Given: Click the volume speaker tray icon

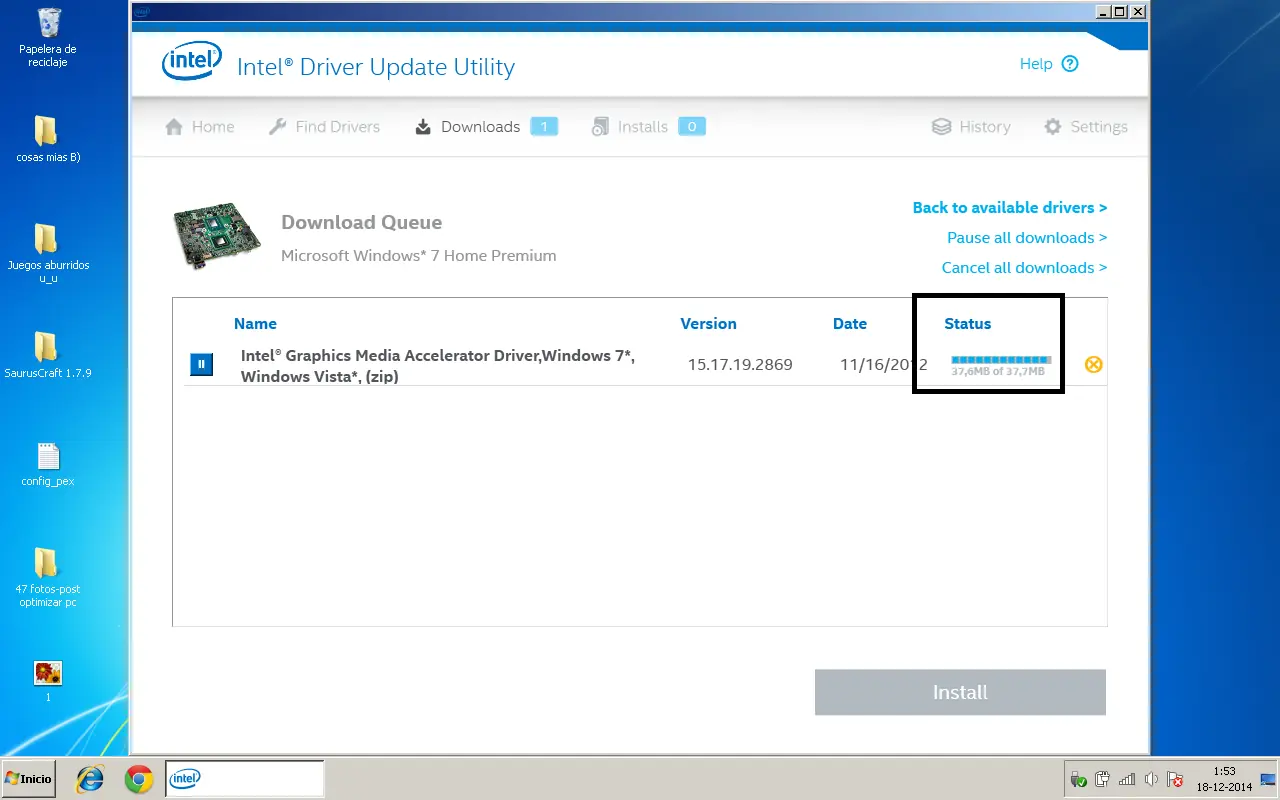Looking at the screenshot, I should pos(1151,779).
